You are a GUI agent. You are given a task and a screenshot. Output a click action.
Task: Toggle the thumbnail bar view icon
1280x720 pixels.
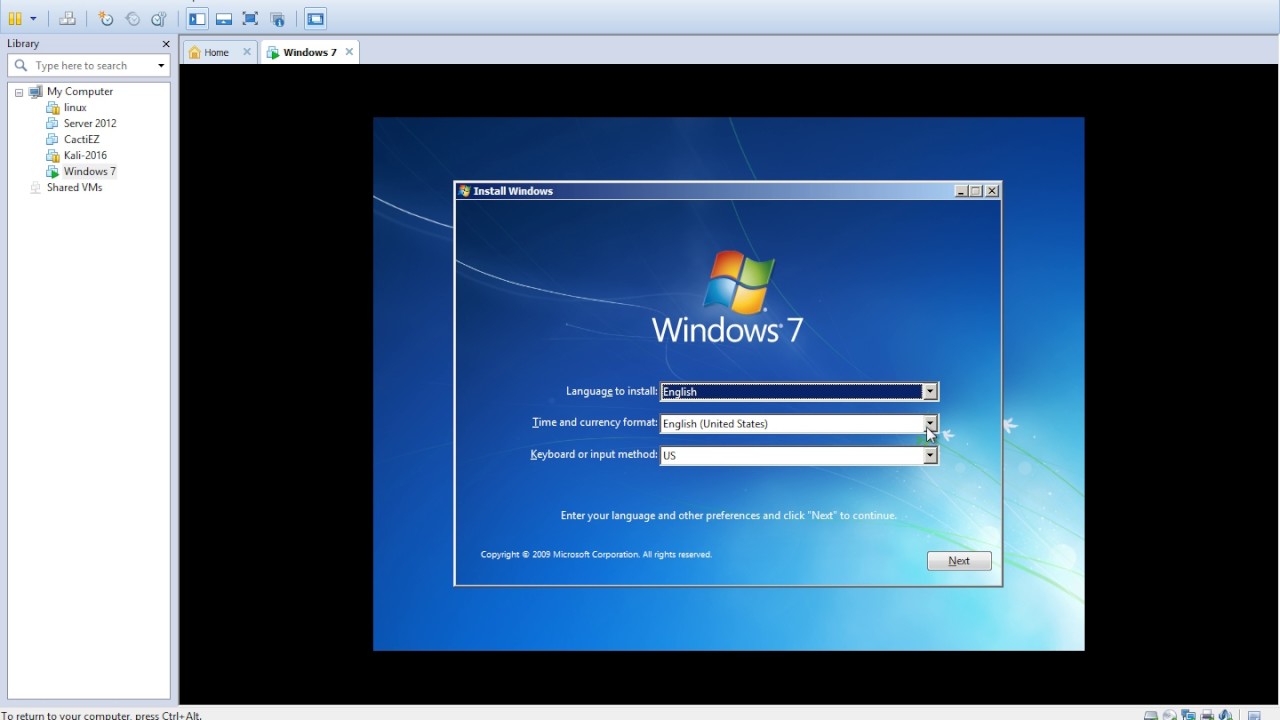pyautogui.click(x=224, y=19)
